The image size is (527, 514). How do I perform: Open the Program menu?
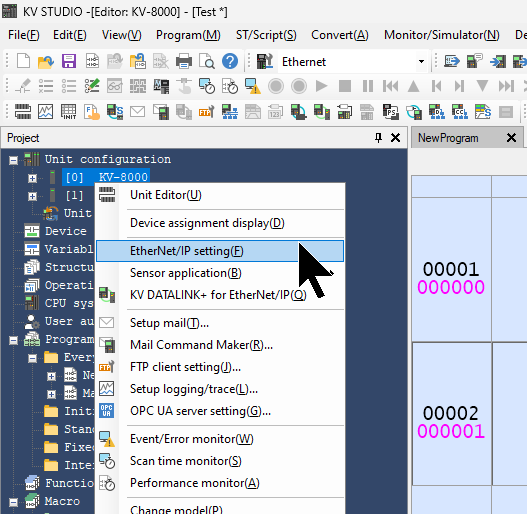pyautogui.click(x=188, y=35)
